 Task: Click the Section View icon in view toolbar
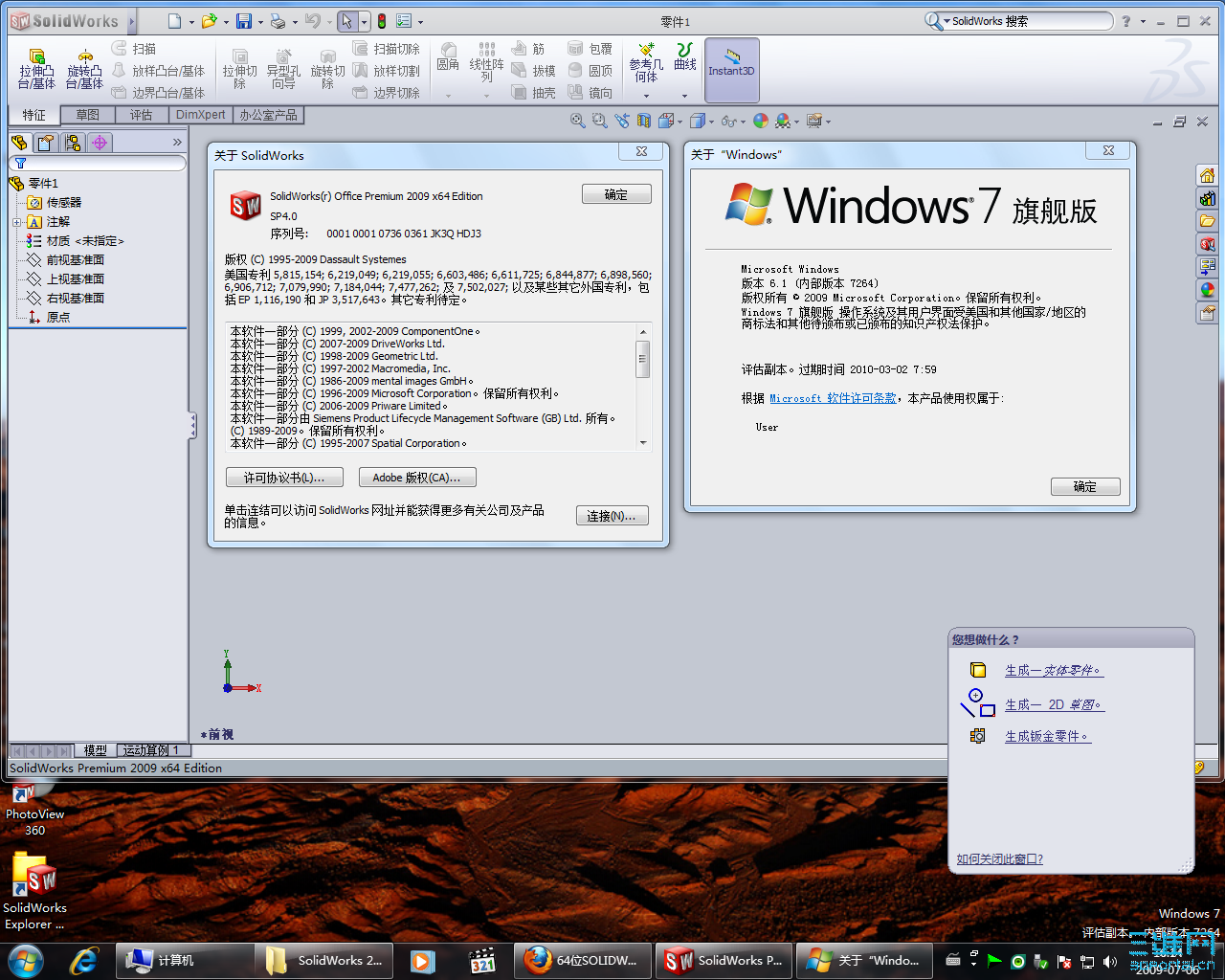[643, 121]
